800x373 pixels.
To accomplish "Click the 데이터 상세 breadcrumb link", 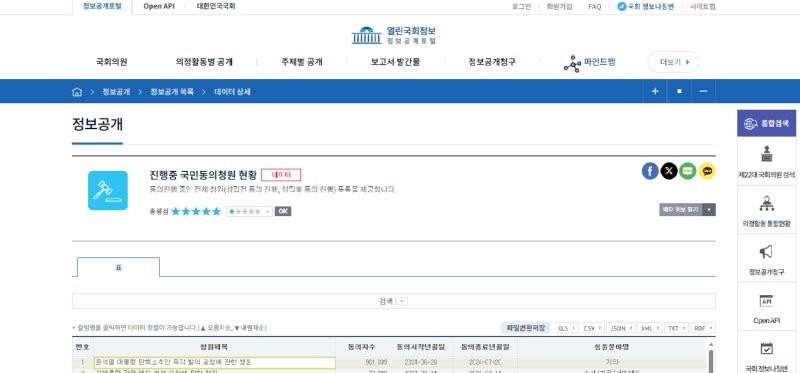I will [232, 92].
